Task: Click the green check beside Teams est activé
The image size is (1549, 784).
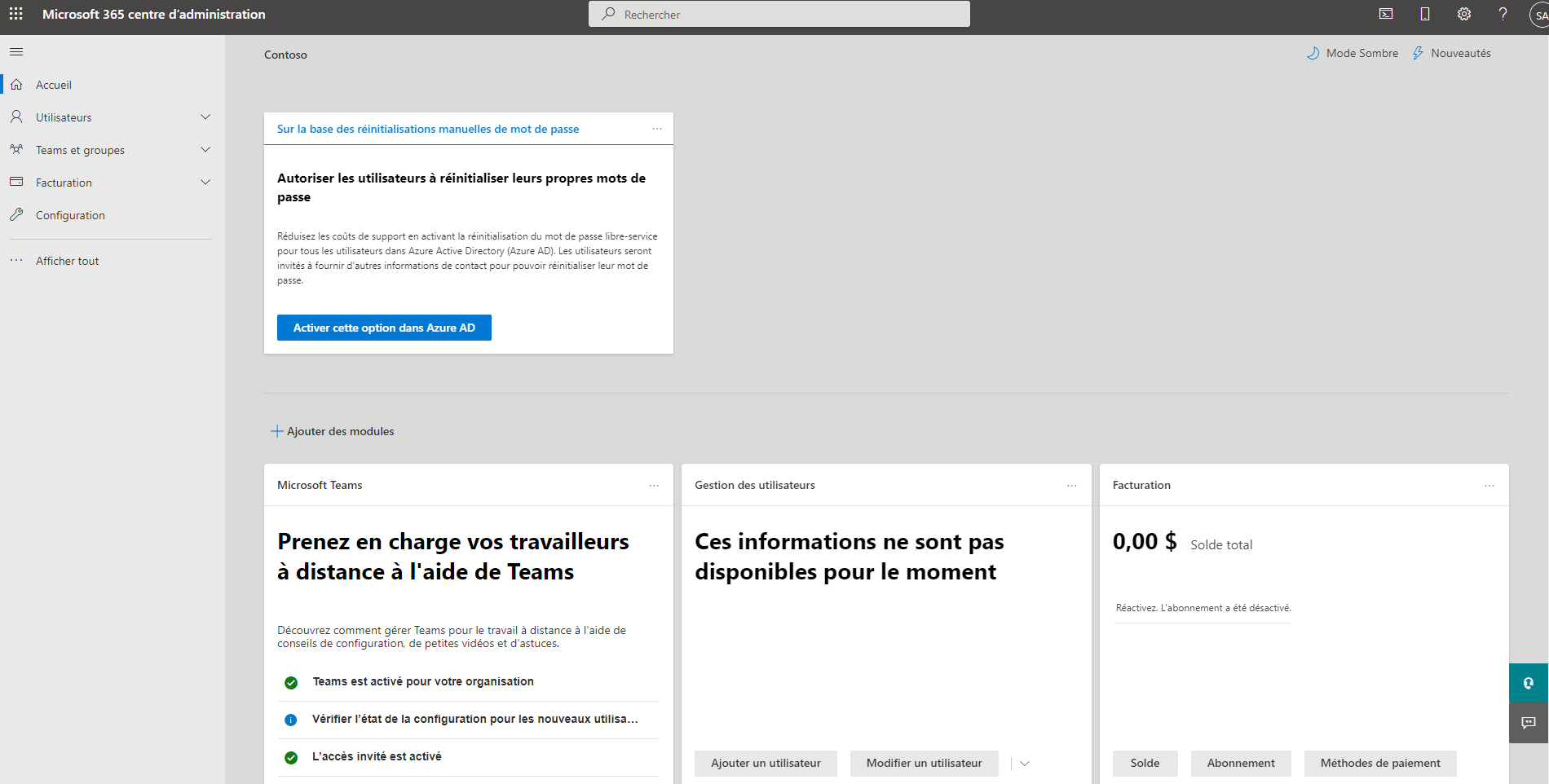Action: [x=291, y=682]
